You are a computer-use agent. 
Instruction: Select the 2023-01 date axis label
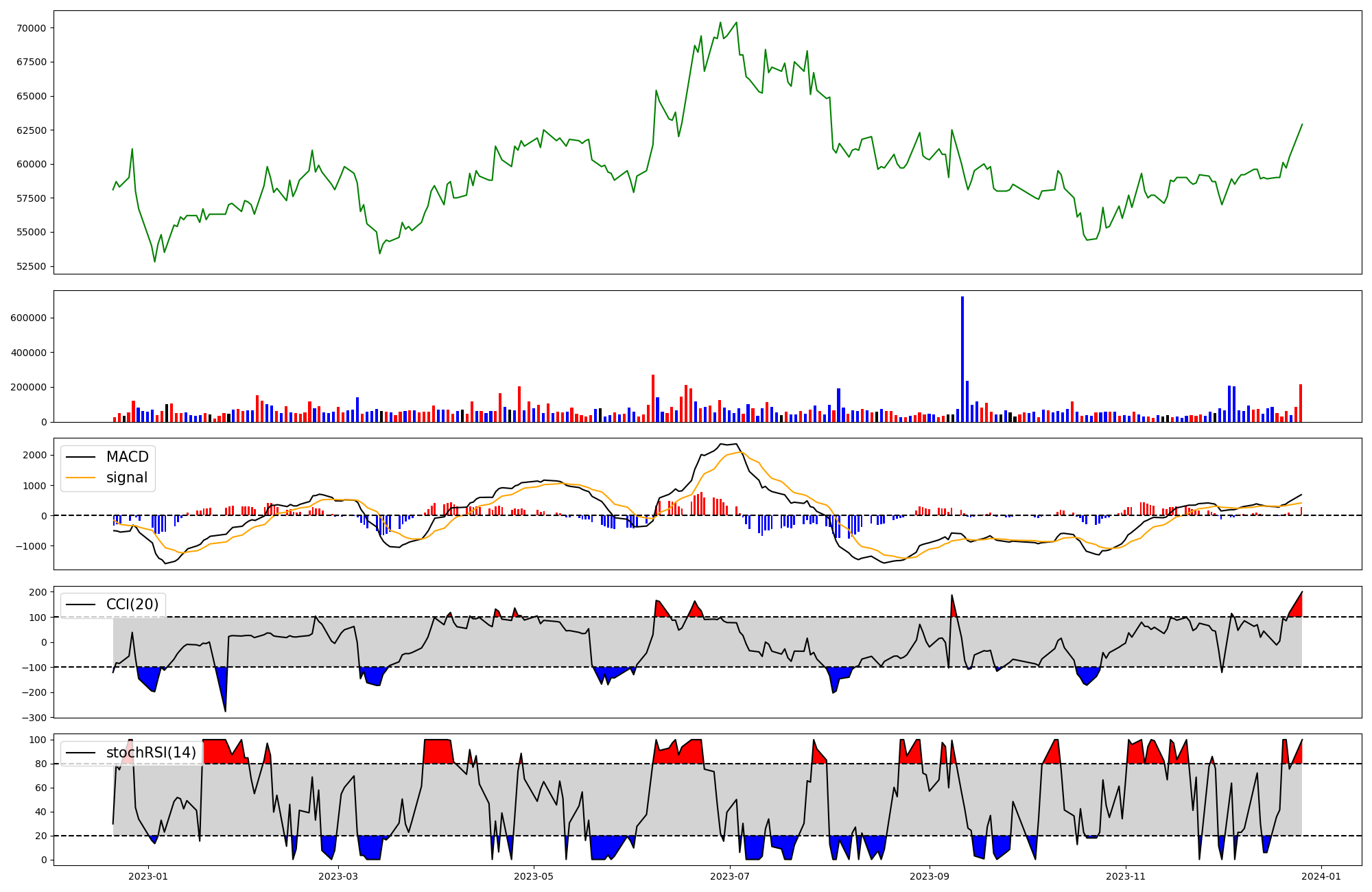(x=148, y=876)
